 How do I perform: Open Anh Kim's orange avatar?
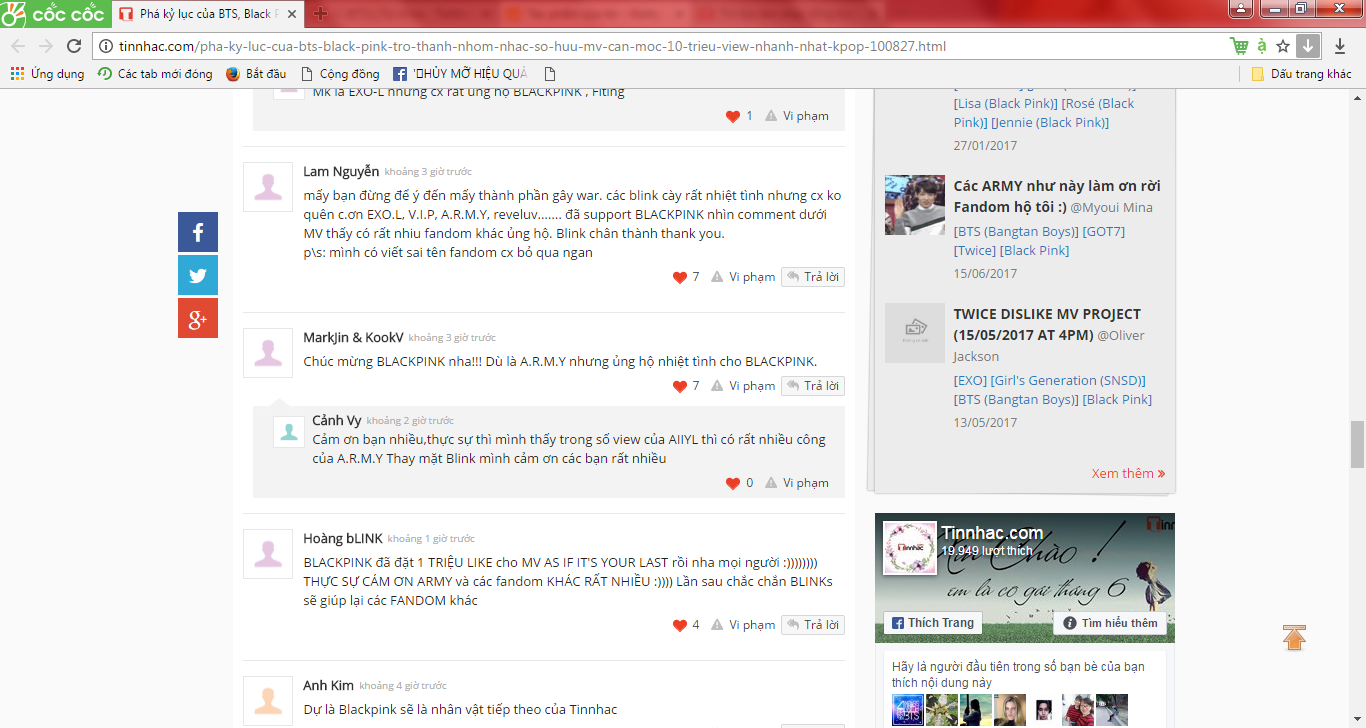tap(268, 700)
